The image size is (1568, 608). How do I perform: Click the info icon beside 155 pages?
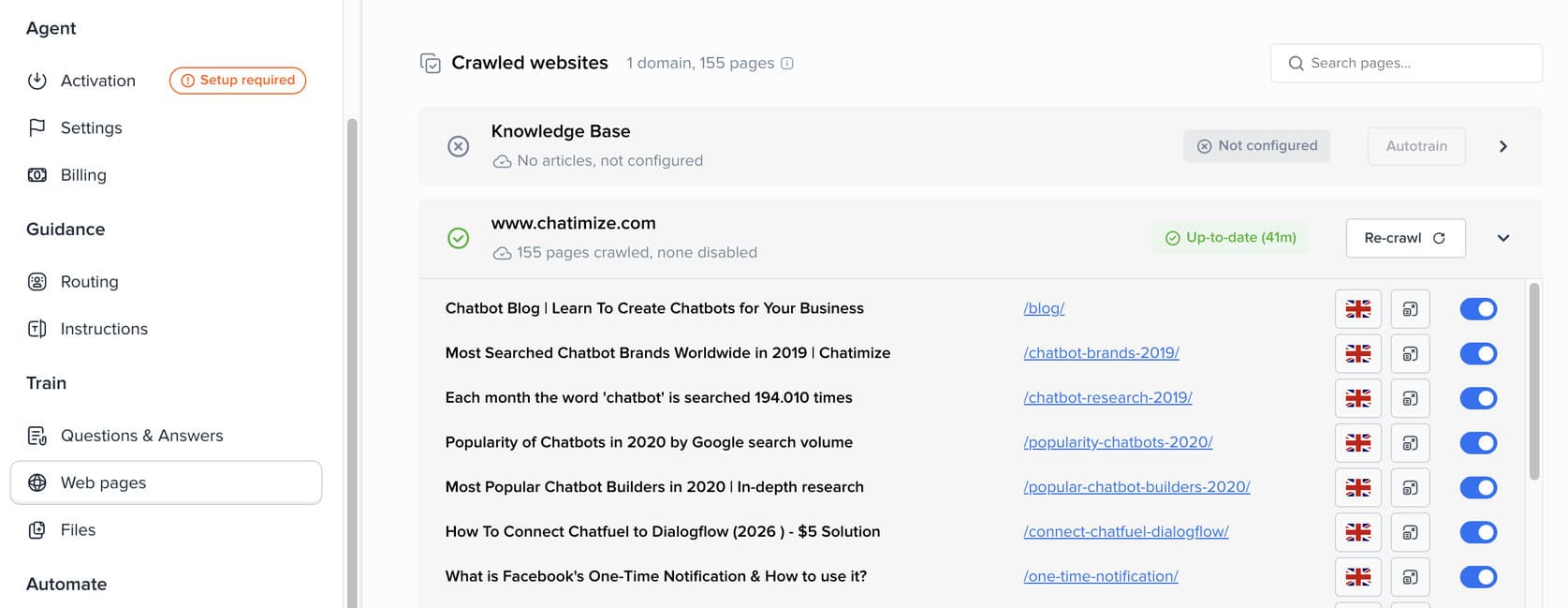click(787, 64)
